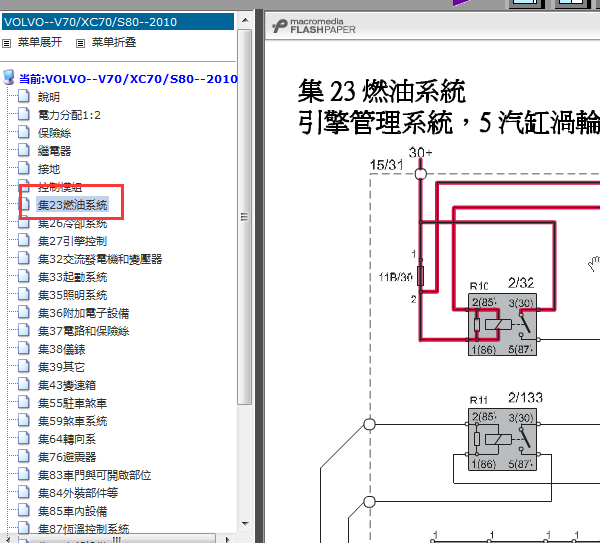The height and width of the screenshot is (543, 600).
Task: Click the sidebar vertical scrollbar thumb
Action: click(245, 217)
